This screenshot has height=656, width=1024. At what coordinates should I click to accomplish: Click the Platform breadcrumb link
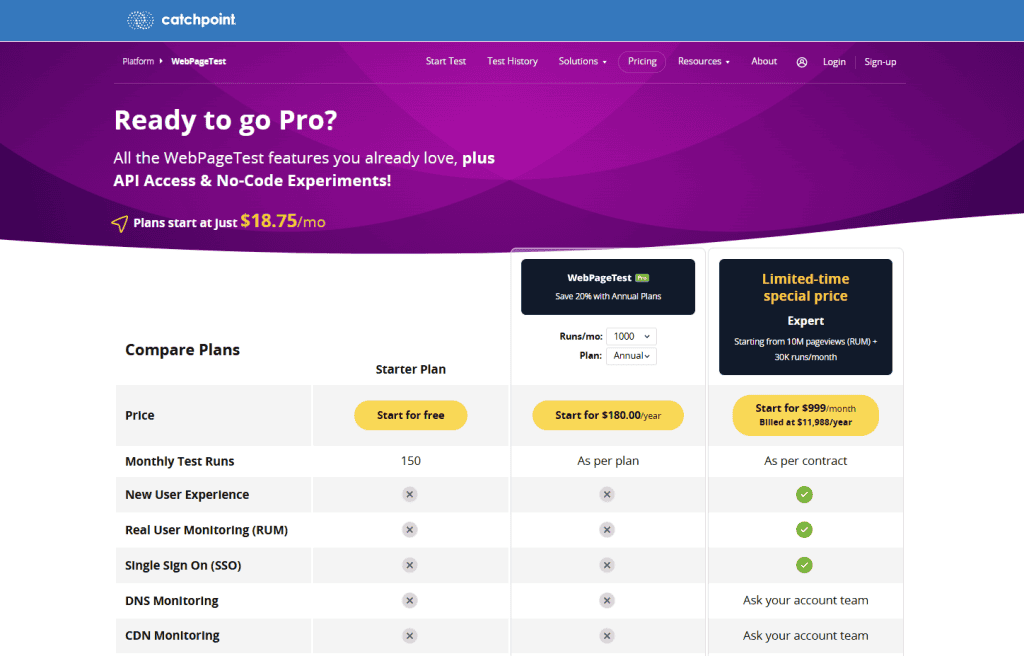pyautogui.click(x=138, y=61)
